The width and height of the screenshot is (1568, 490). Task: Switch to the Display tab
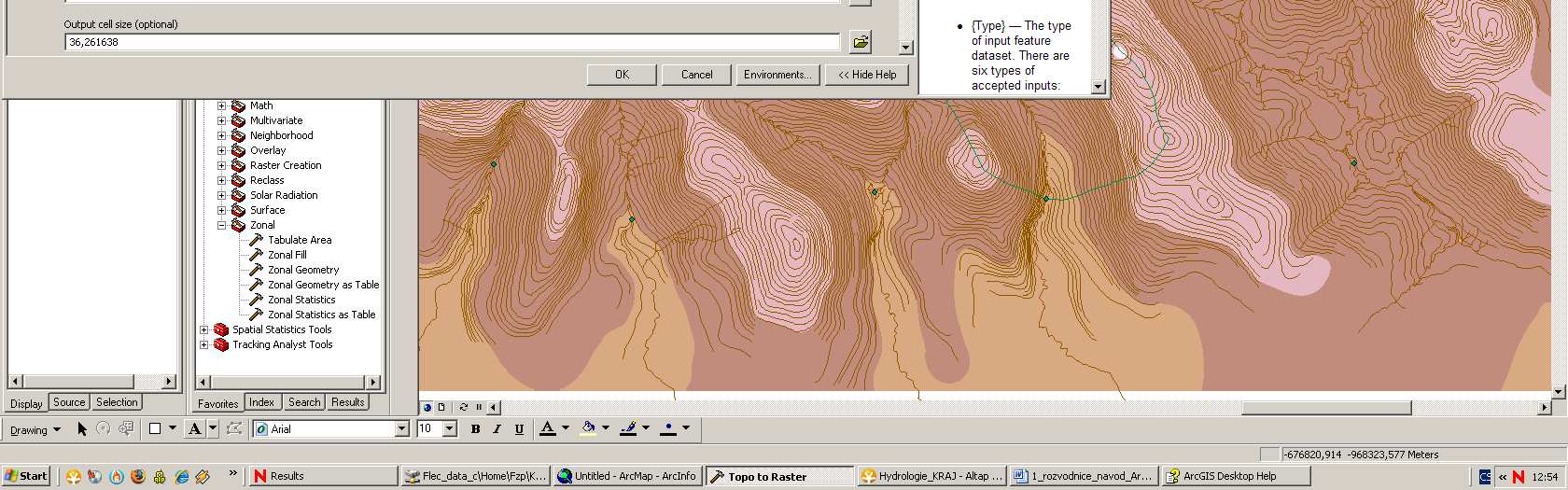[x=26, y=403]
